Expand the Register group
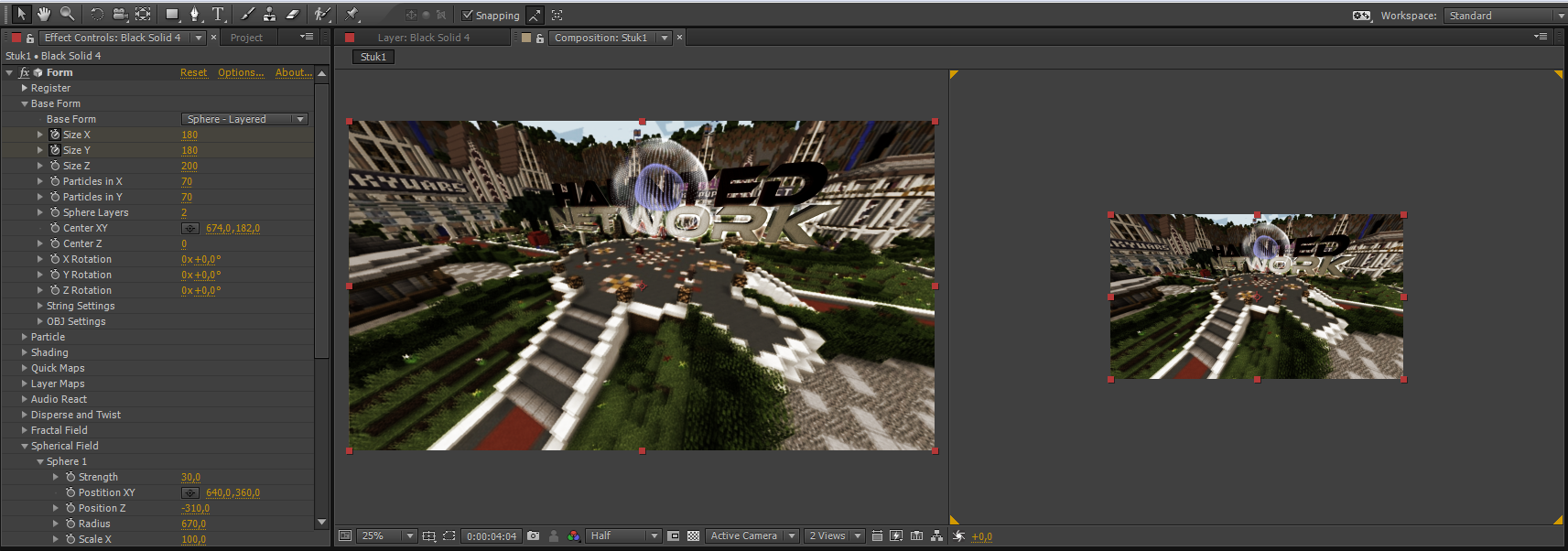The height and width of the screenshot is (551, 1568). point(25,88)
